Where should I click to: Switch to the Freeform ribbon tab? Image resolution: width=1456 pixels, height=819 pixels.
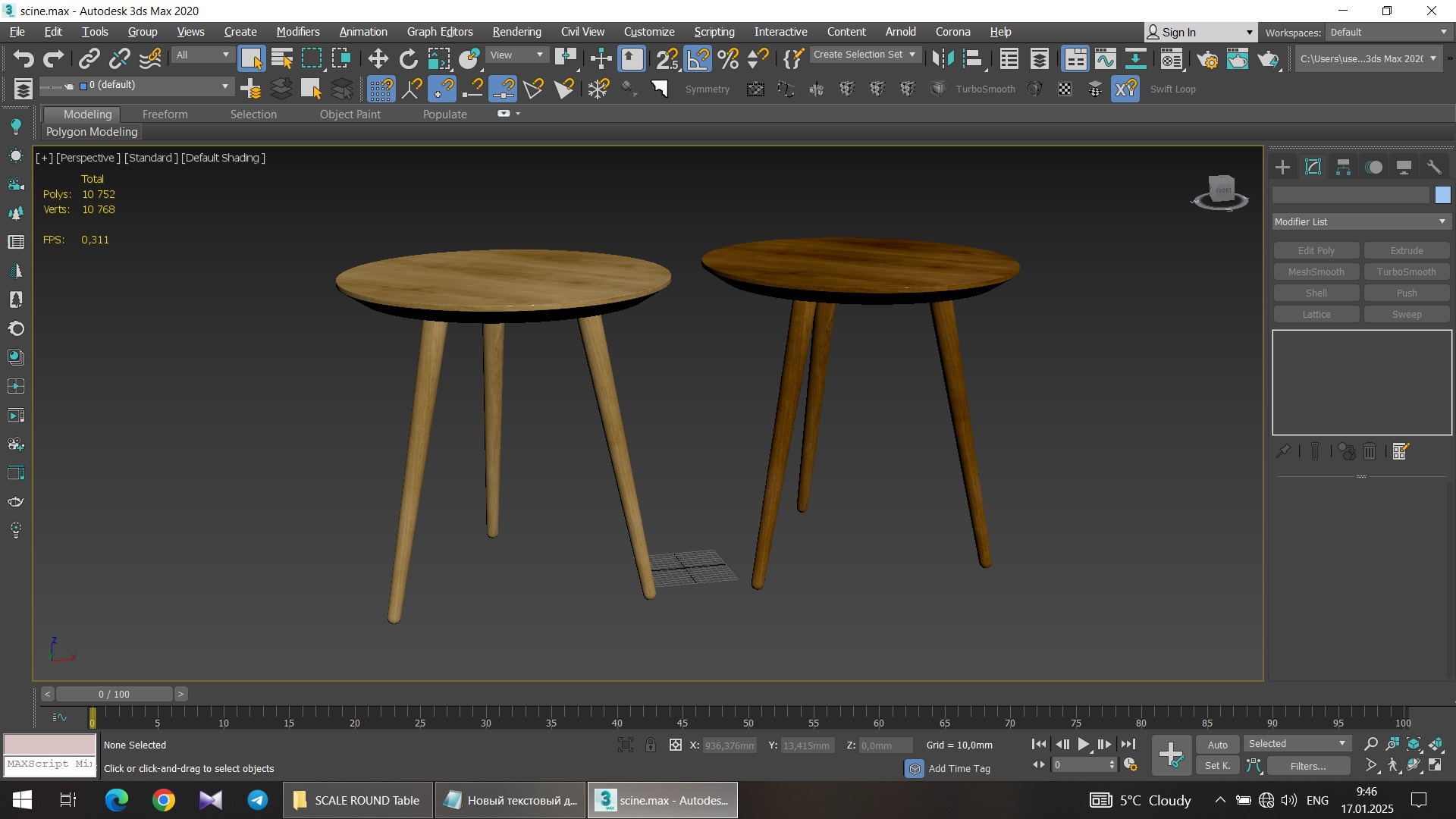(165, 115)
